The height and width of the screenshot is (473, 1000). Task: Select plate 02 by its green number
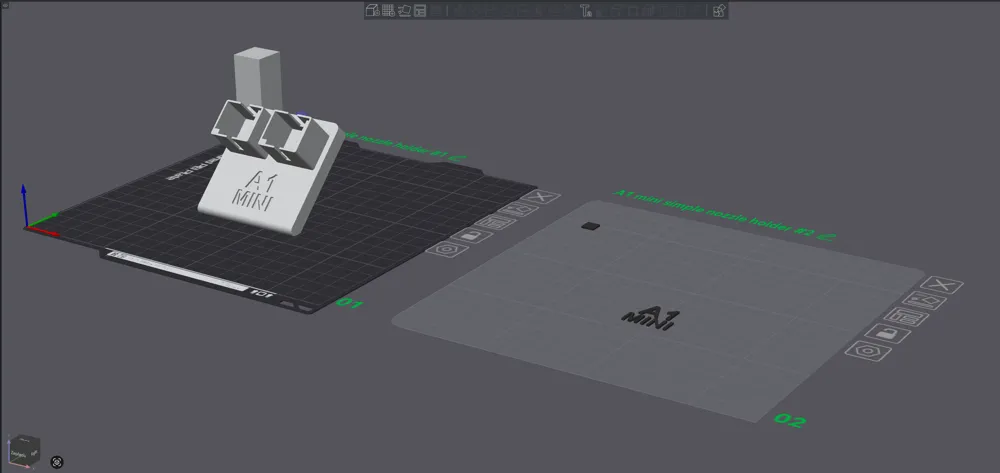(790, 420)
